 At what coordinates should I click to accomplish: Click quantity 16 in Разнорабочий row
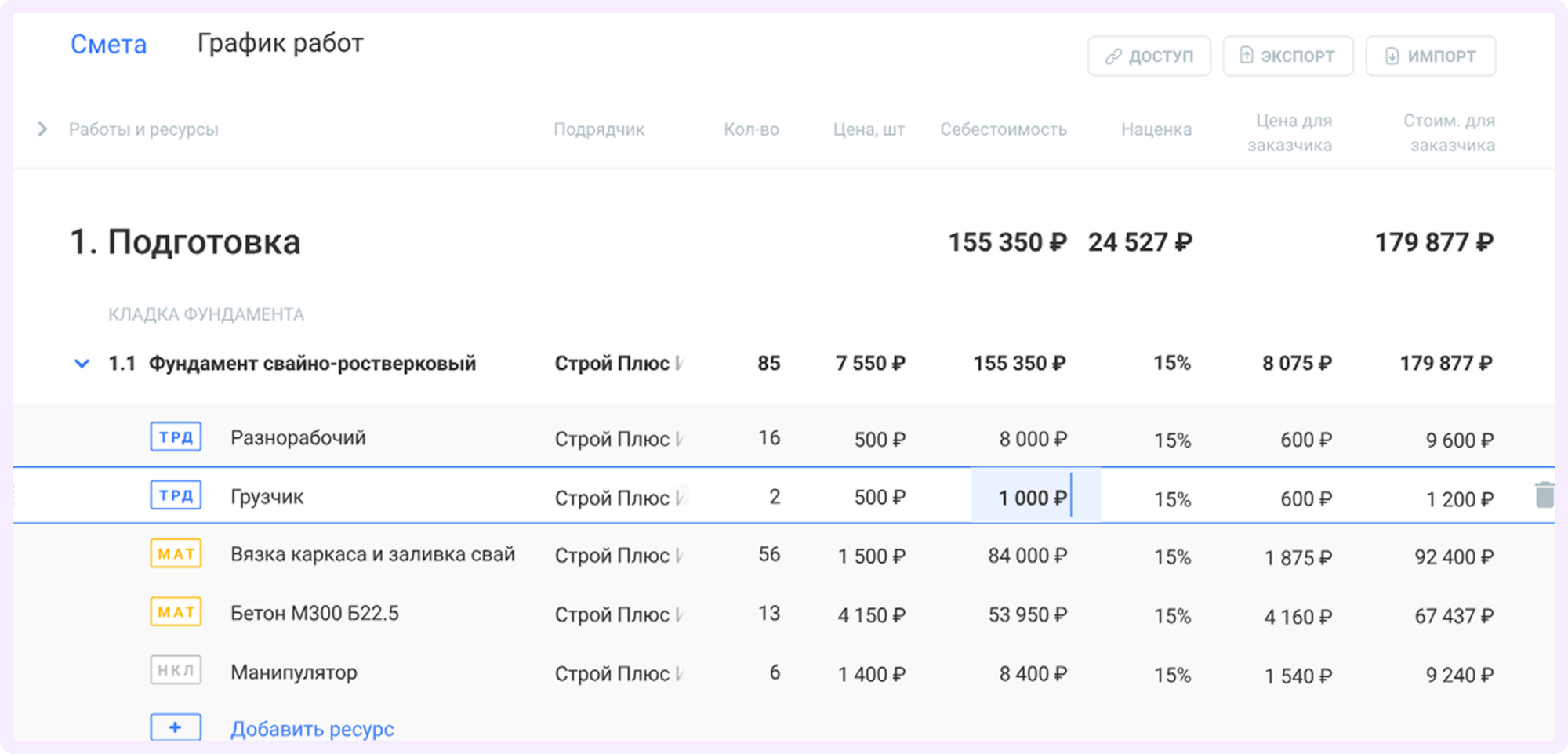(x=769, y=437)
